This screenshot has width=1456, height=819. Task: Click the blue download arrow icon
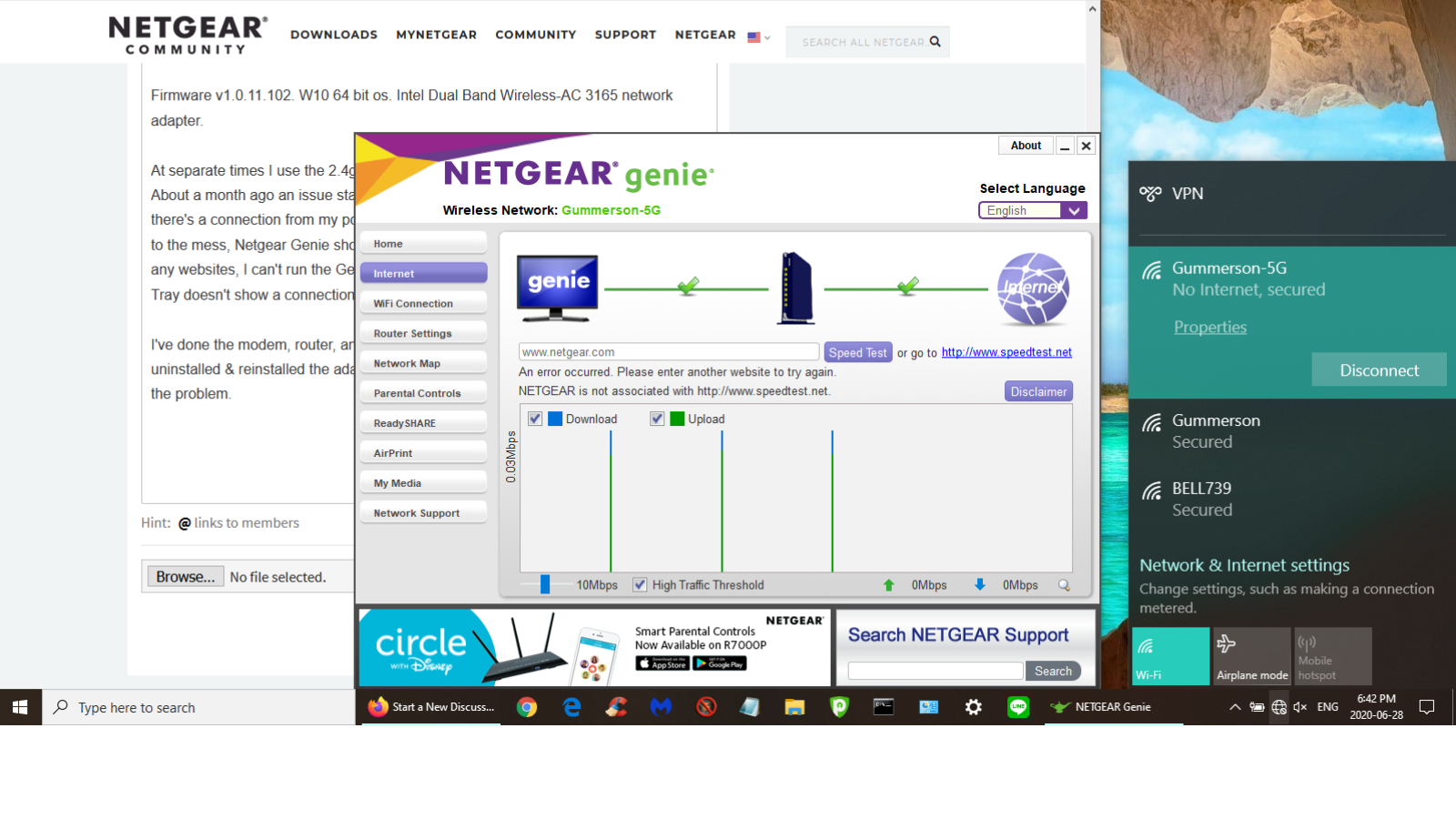pyautogui.click(x=980, y=585)
